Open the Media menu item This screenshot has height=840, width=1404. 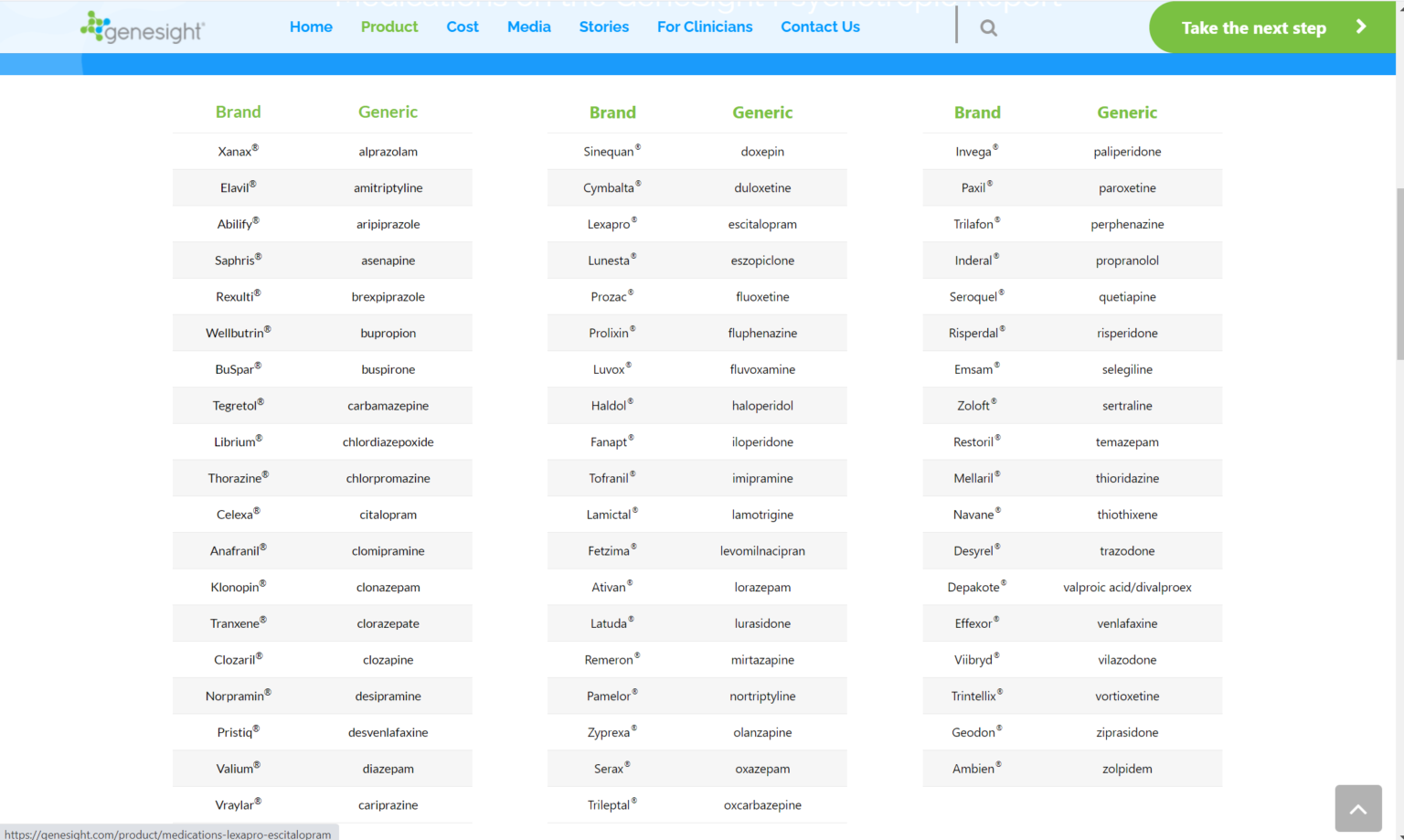pos(529,27)
